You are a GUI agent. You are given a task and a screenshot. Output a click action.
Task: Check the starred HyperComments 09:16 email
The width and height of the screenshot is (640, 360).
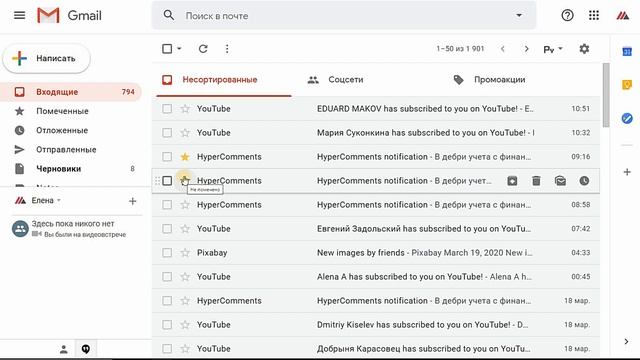click(x=167, y=157)
